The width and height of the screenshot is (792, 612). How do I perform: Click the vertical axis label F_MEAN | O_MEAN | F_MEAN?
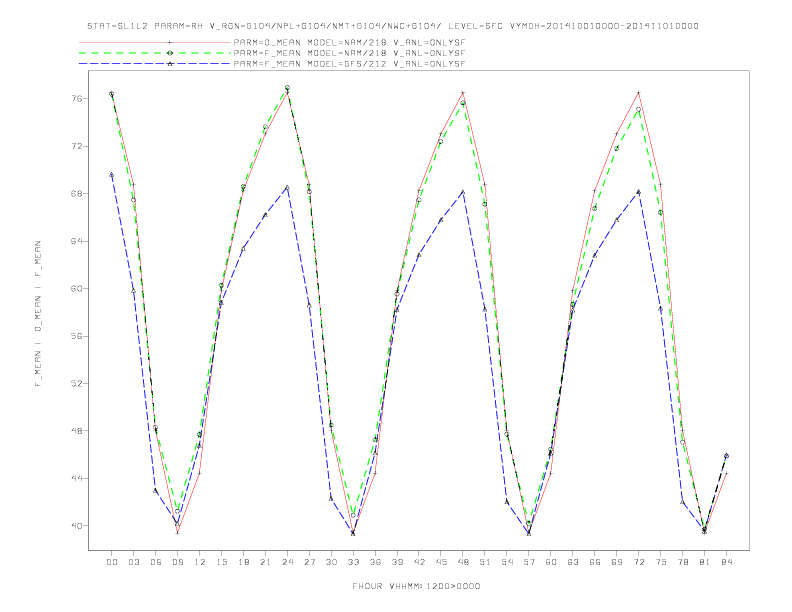[x=38, y=314]
